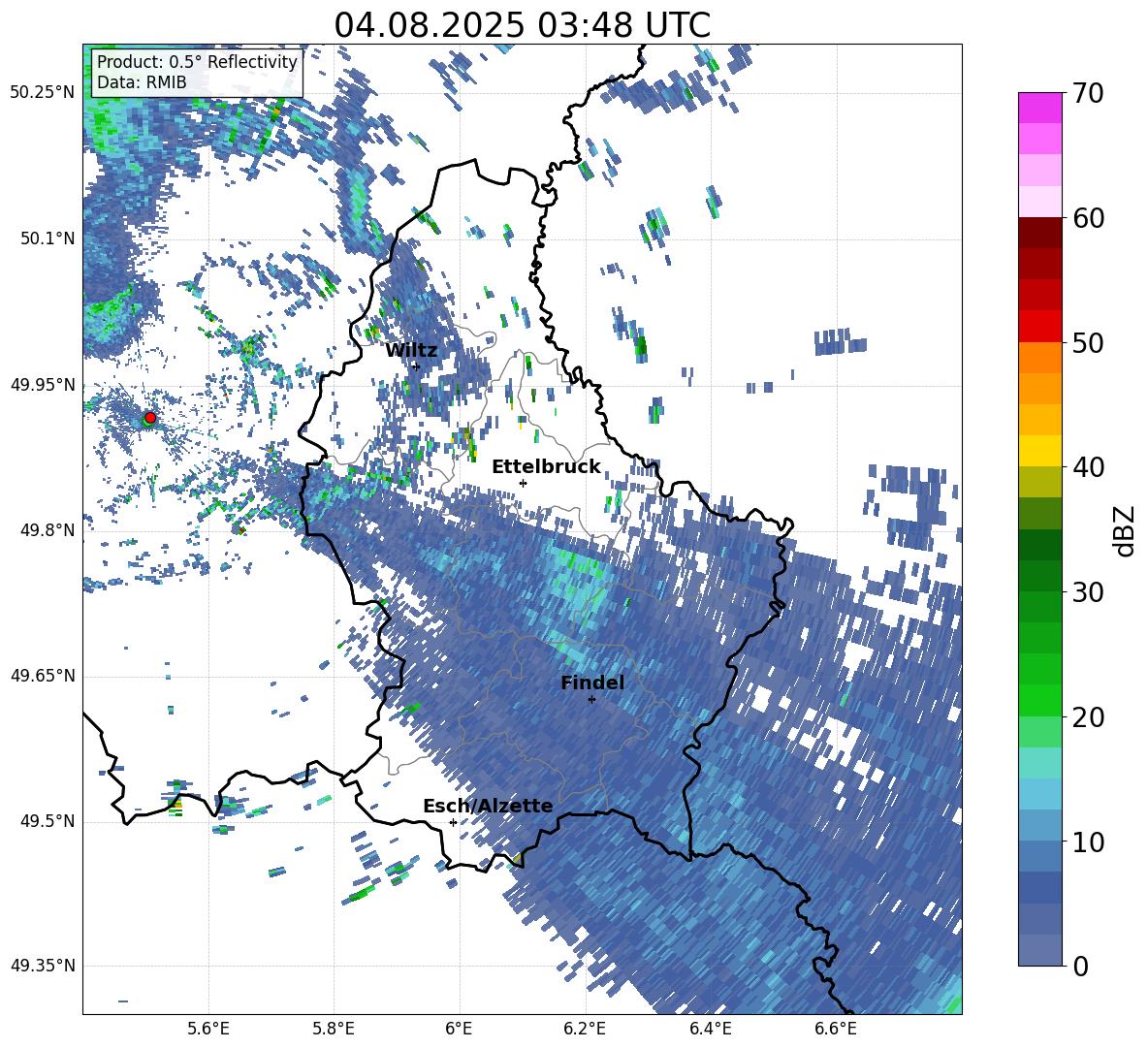Click the 70 tick on colorbar
The width and height of the screenshot is (1148, 1048).
[1087, 93]
